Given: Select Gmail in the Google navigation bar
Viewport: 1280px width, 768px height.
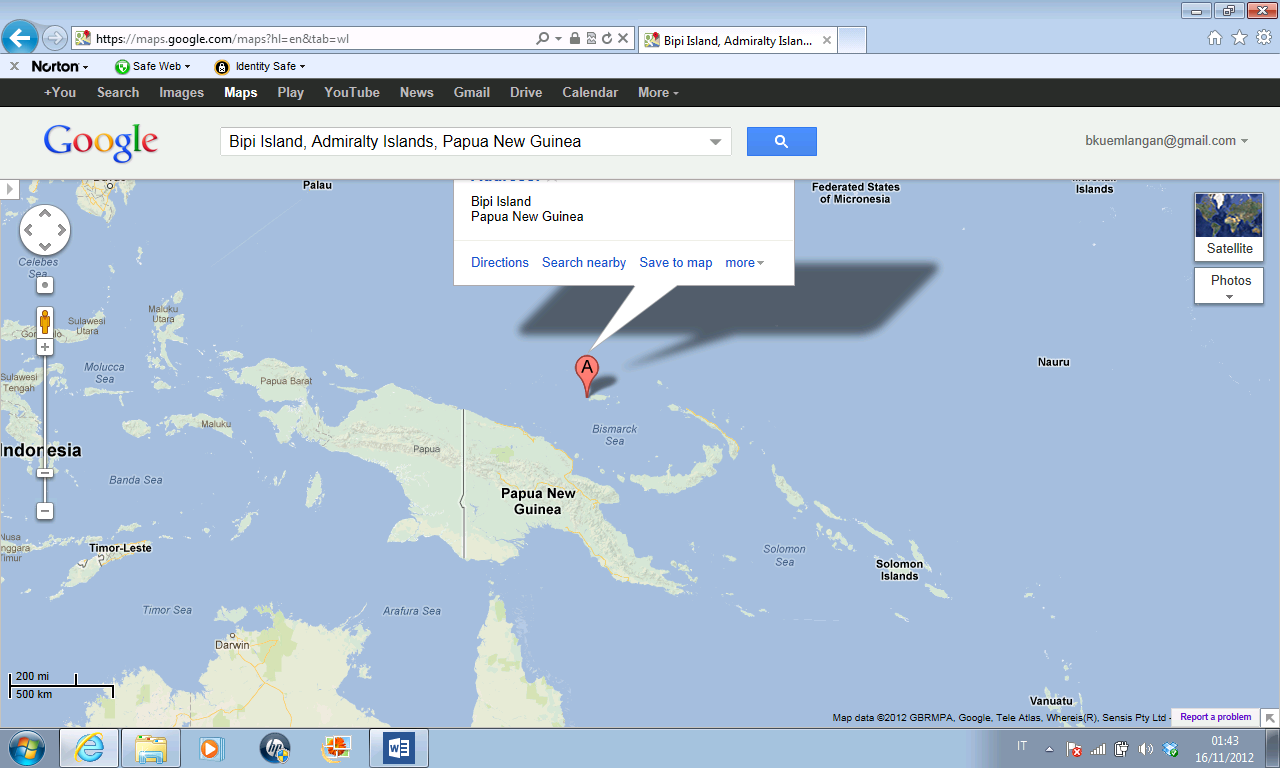Looking at the screenshot, I should [x=471, y=92].
